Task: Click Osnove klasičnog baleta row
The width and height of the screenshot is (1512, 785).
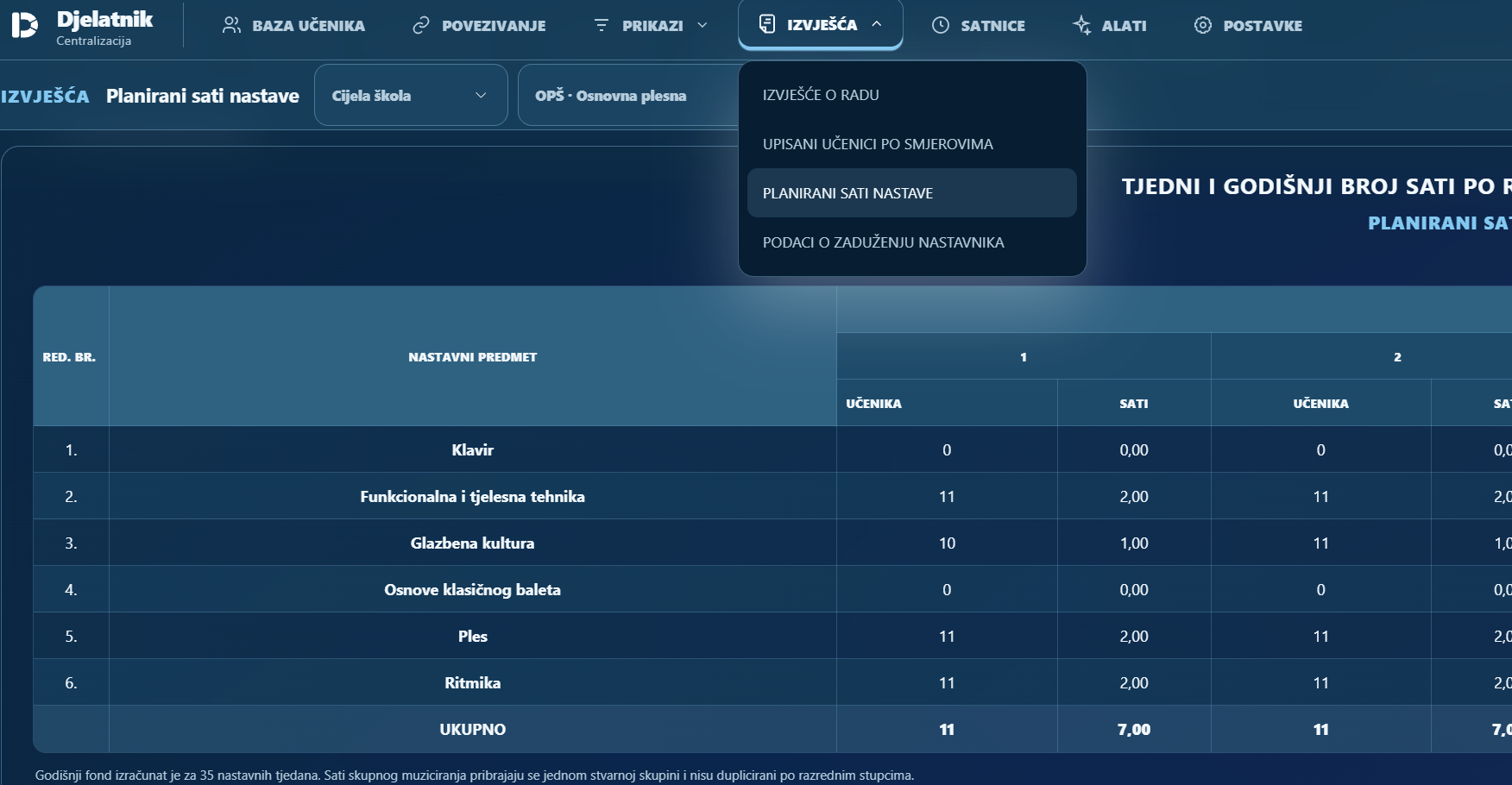Action: coord(473,589)
